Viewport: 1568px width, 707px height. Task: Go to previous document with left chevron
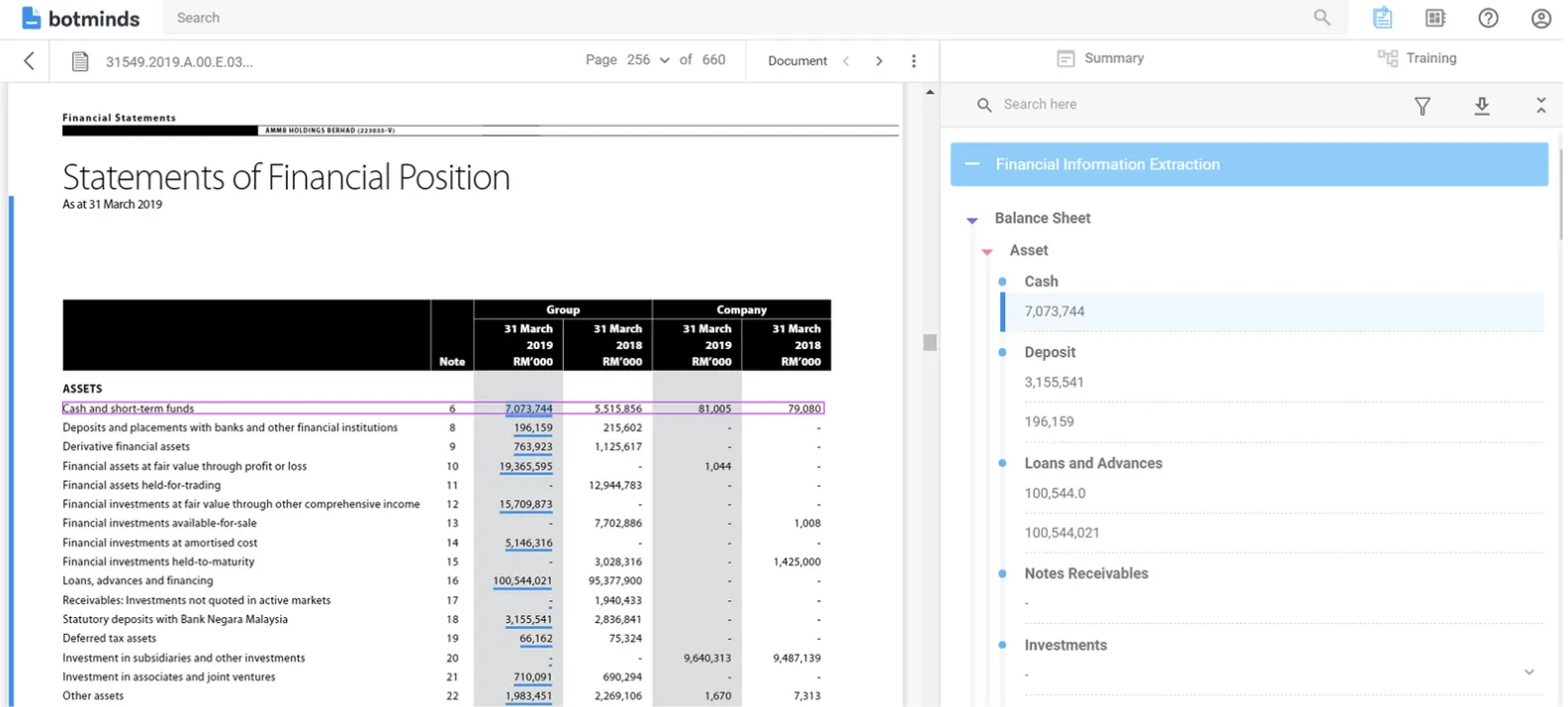click(x=846, y=61)
